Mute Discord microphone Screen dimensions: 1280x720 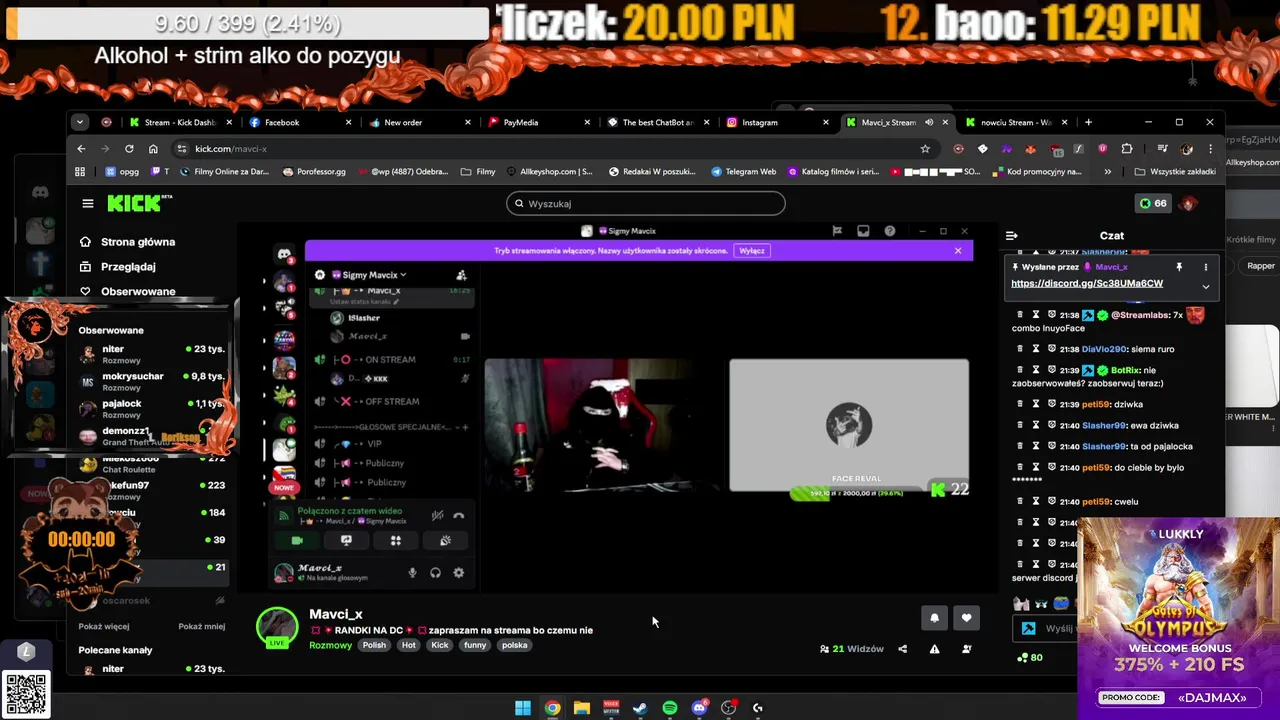coord(412,572)
